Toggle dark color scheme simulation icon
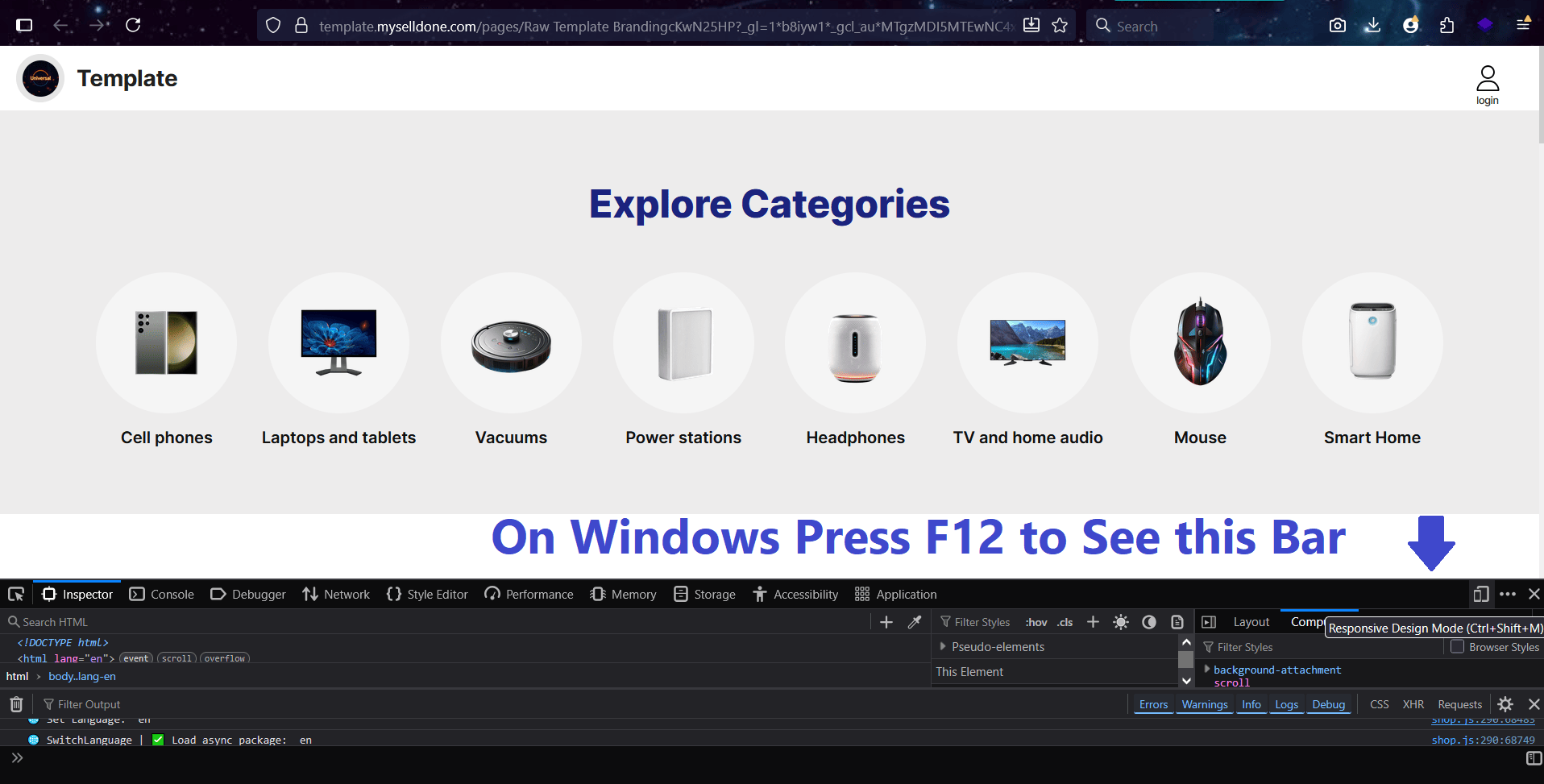 coord(1149,622)
